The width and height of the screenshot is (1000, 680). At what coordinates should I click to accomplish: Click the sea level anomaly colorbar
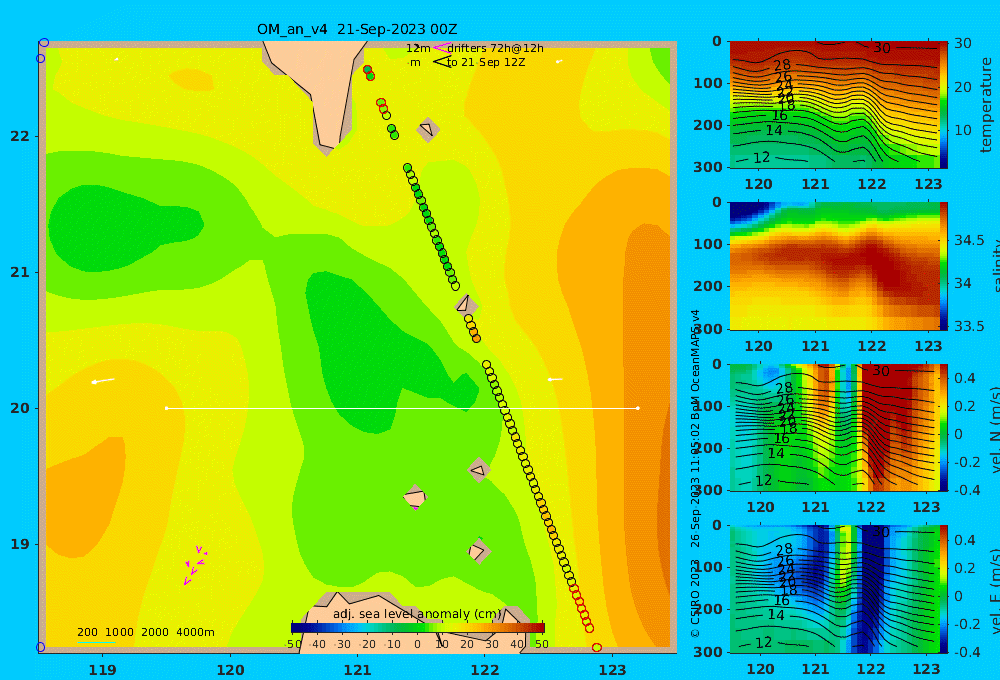[x=418, y=628]
